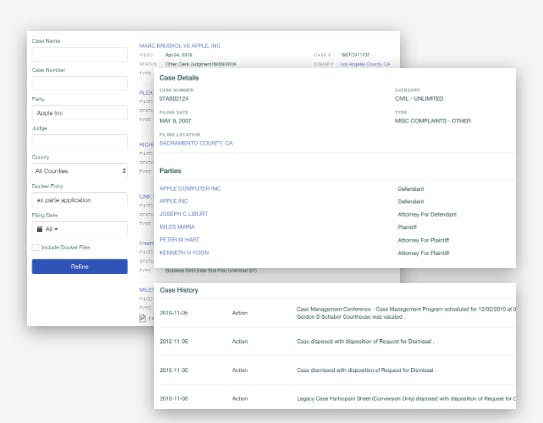Select the MISC COMPLAINTS - OTHER type value

[x=433, y=121]
